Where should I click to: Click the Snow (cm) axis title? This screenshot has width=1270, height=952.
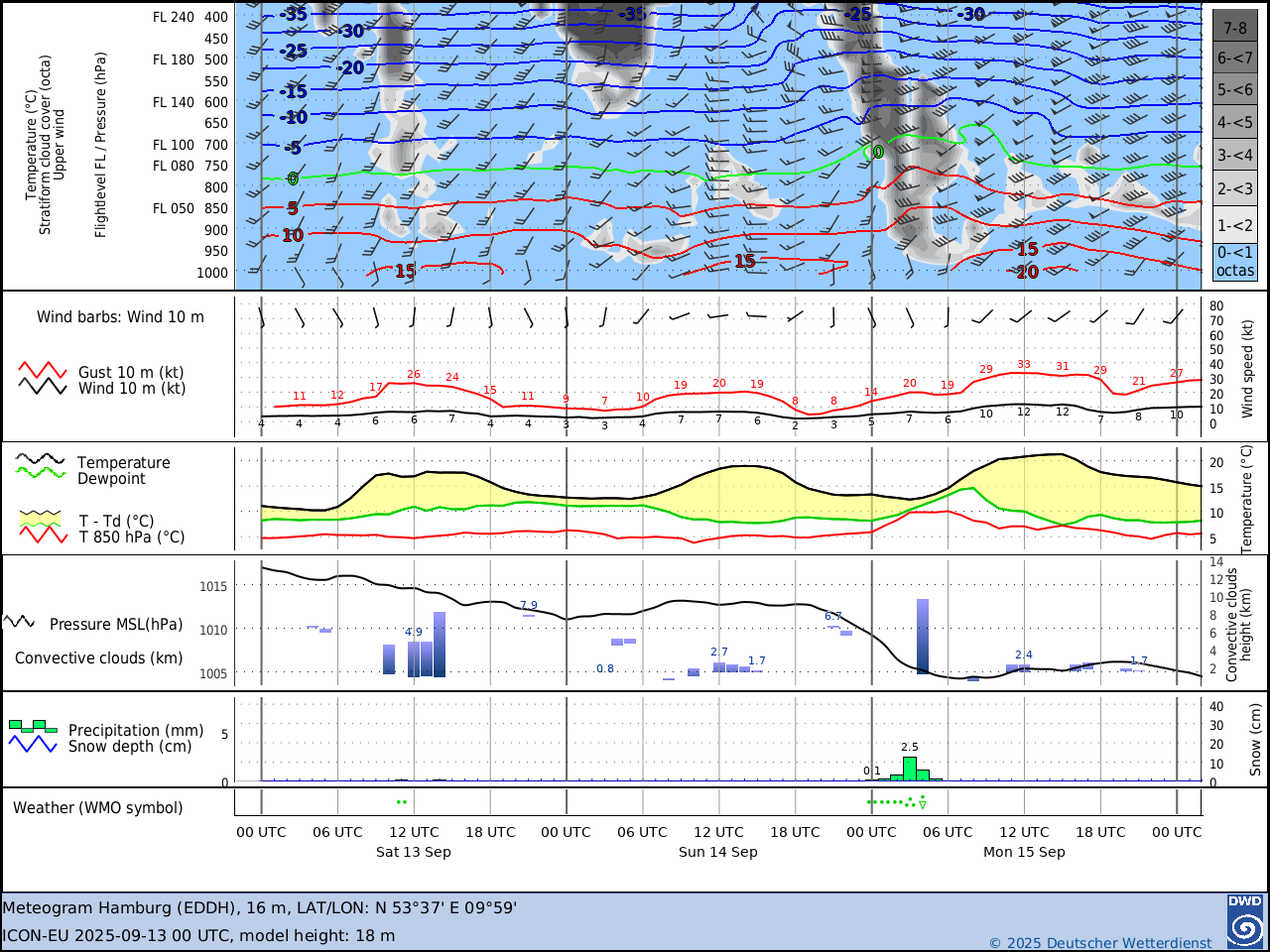(1255, 740)
